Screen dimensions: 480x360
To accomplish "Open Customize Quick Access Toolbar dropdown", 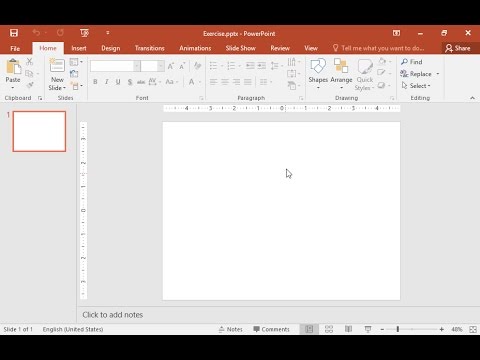I will click(x=108, y=33).
